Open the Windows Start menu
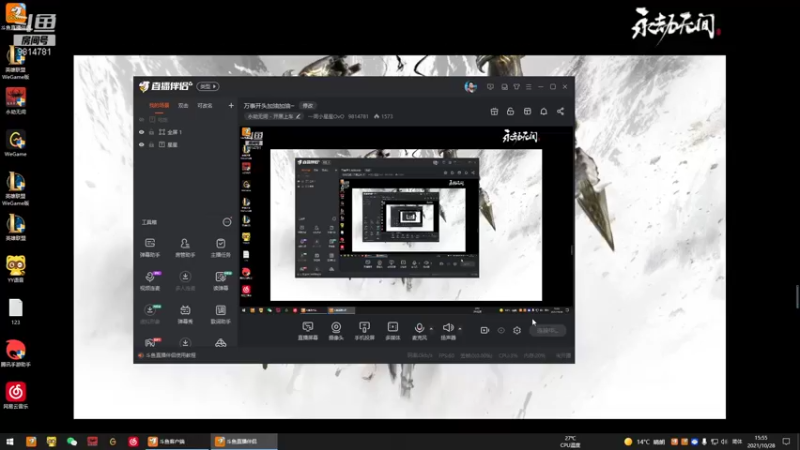Viewport: 800px width, 450px height. click(10, 441)
